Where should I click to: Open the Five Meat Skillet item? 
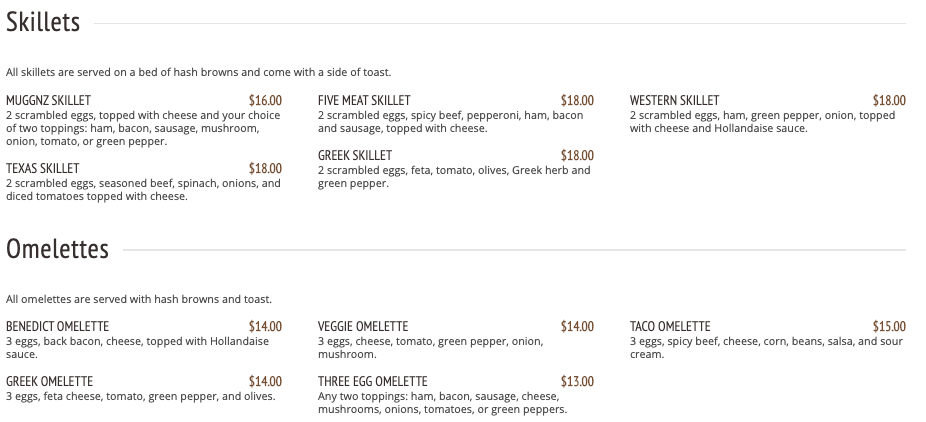pos(364,101)
